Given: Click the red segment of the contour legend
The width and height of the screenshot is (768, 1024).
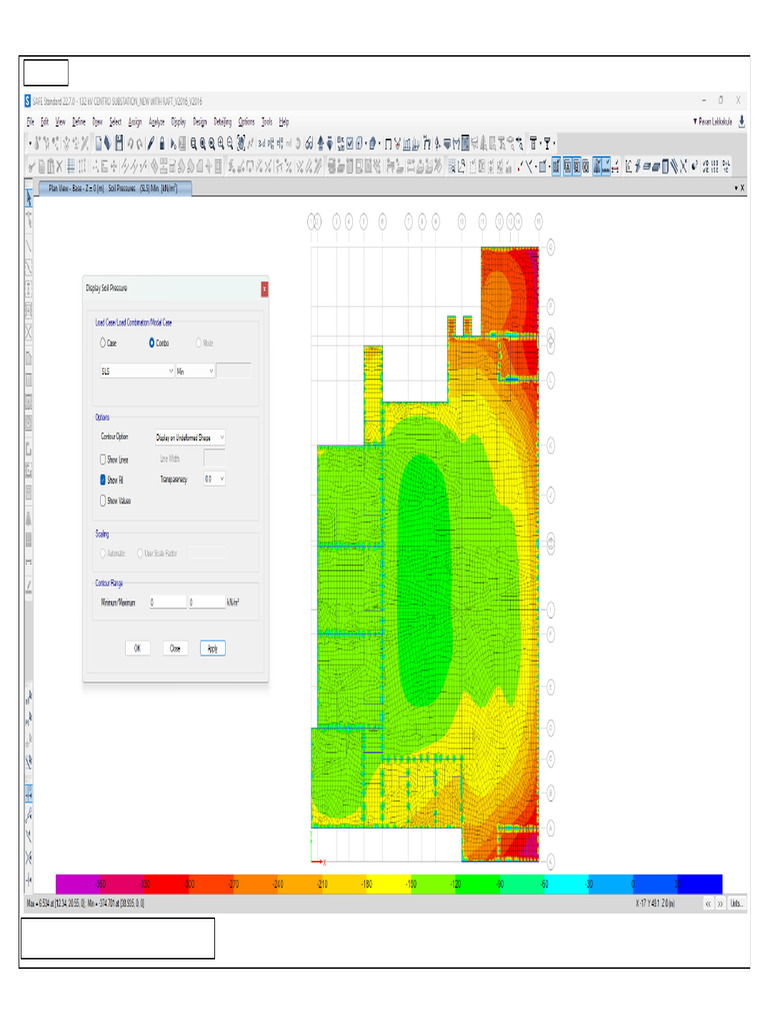Looking at the screenshot, I should pos(167,884).
